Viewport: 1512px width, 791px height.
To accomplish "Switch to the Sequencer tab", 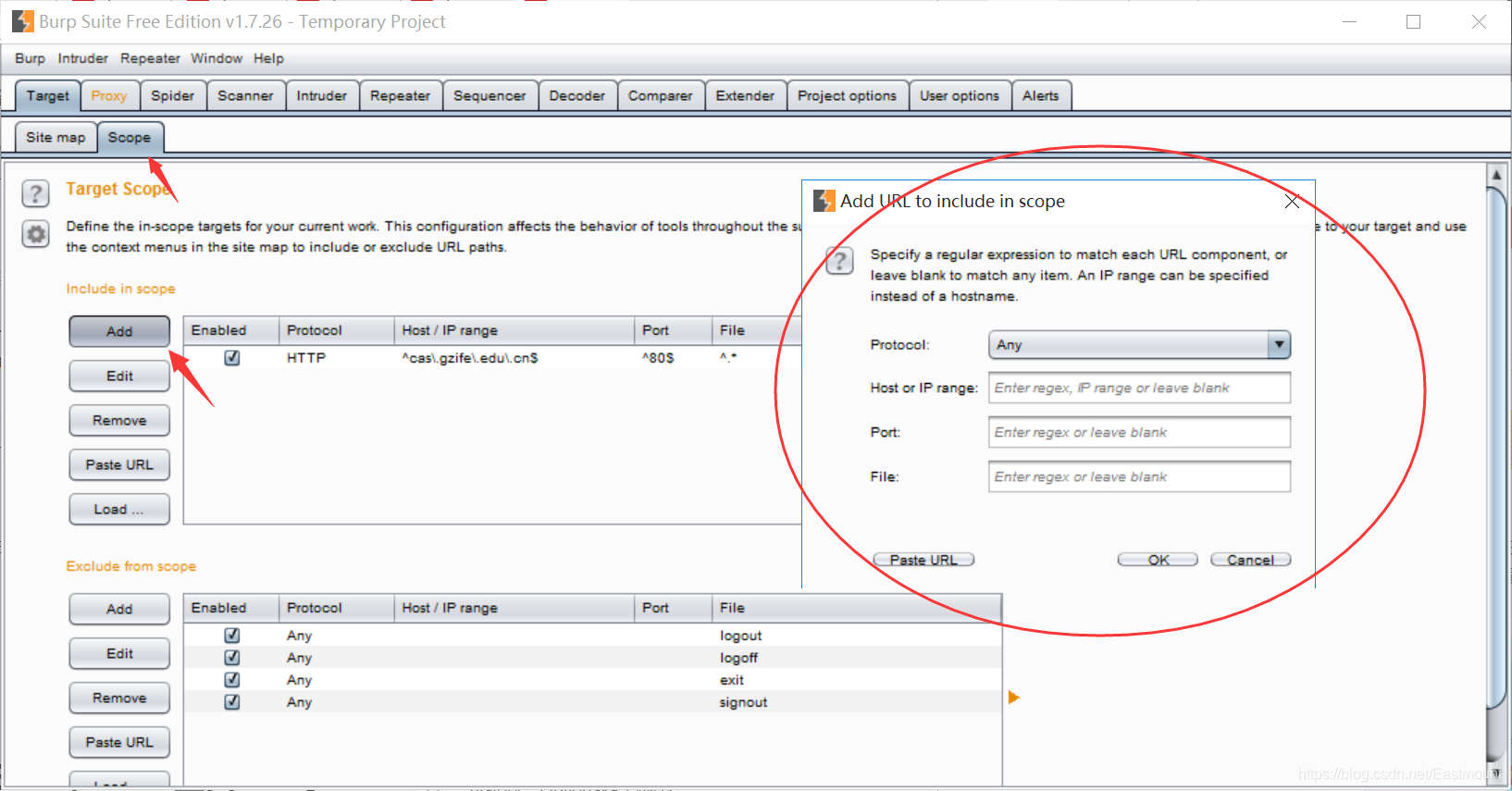I will pyautogui.click(x=490, y=95).
